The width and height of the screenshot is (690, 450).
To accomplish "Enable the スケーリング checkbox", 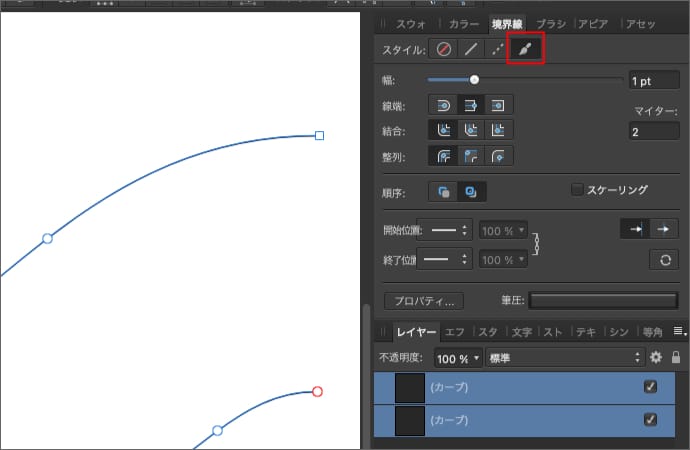I will click(x=577, y=189).
